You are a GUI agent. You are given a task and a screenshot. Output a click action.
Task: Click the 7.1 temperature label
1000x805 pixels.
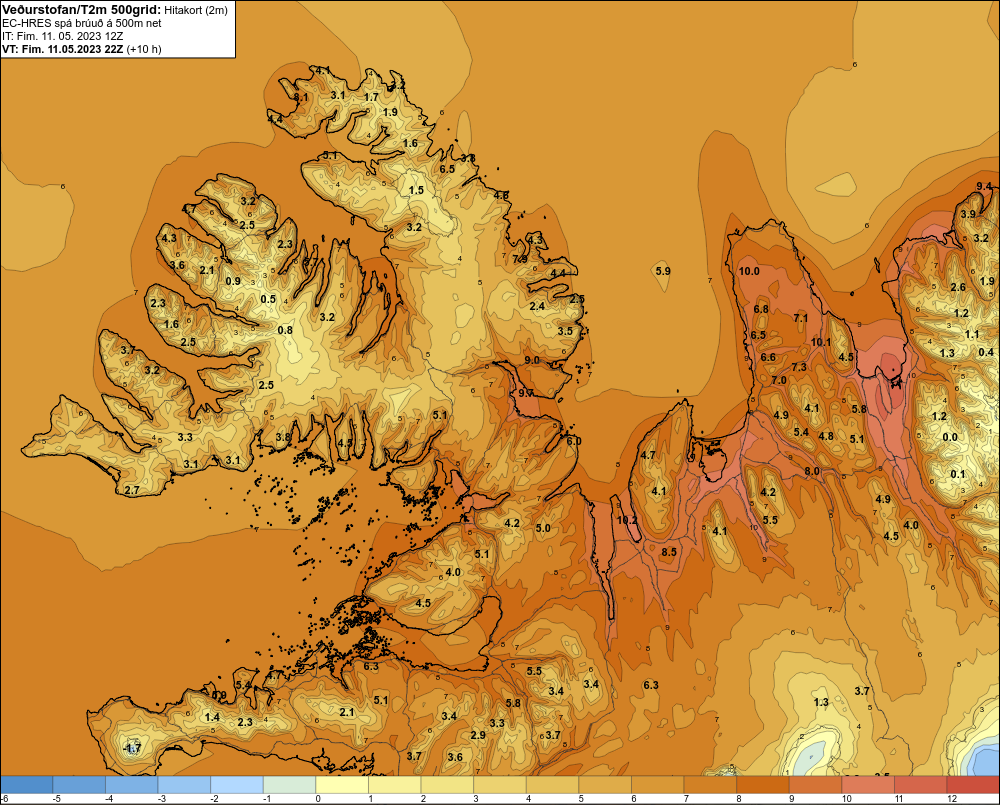point(800,318)
